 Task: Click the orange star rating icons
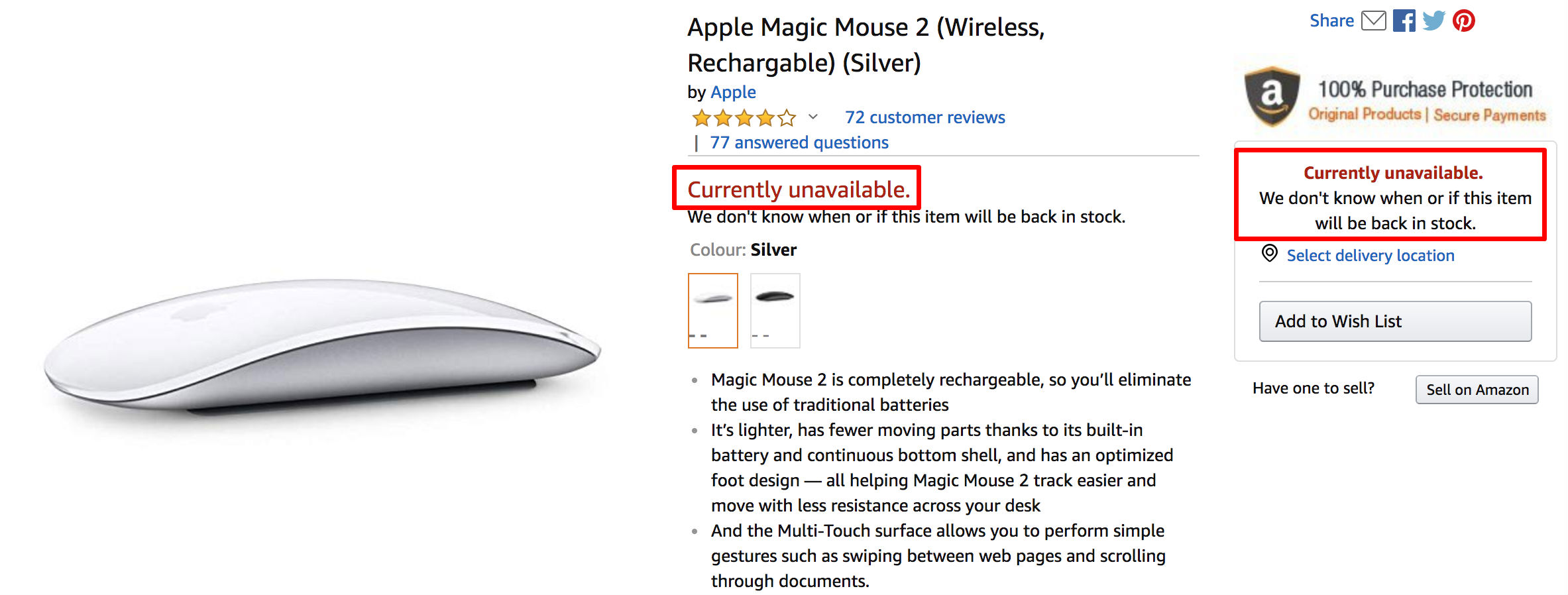[x=742, y=117]
